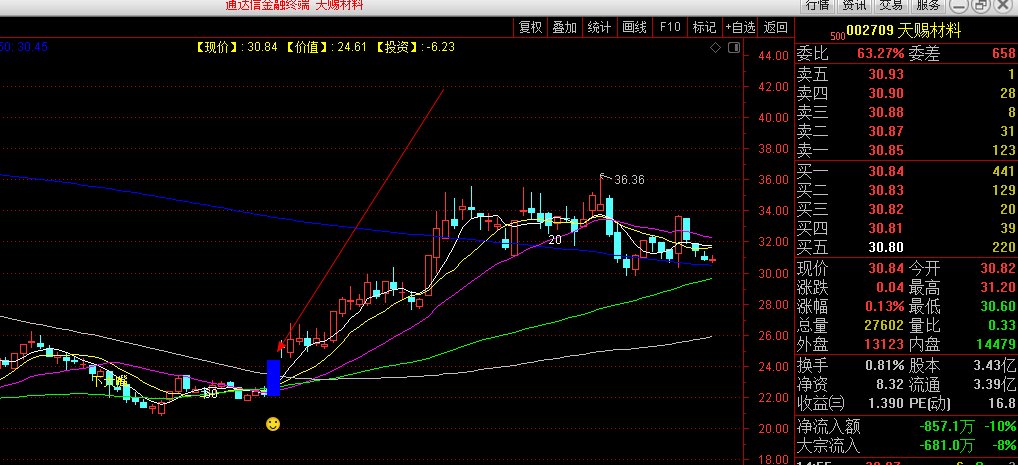Image resolution: width=1018 pixels, height=465 pixels.
Task: Add stock with +自选 button
Action: point(740,28)
